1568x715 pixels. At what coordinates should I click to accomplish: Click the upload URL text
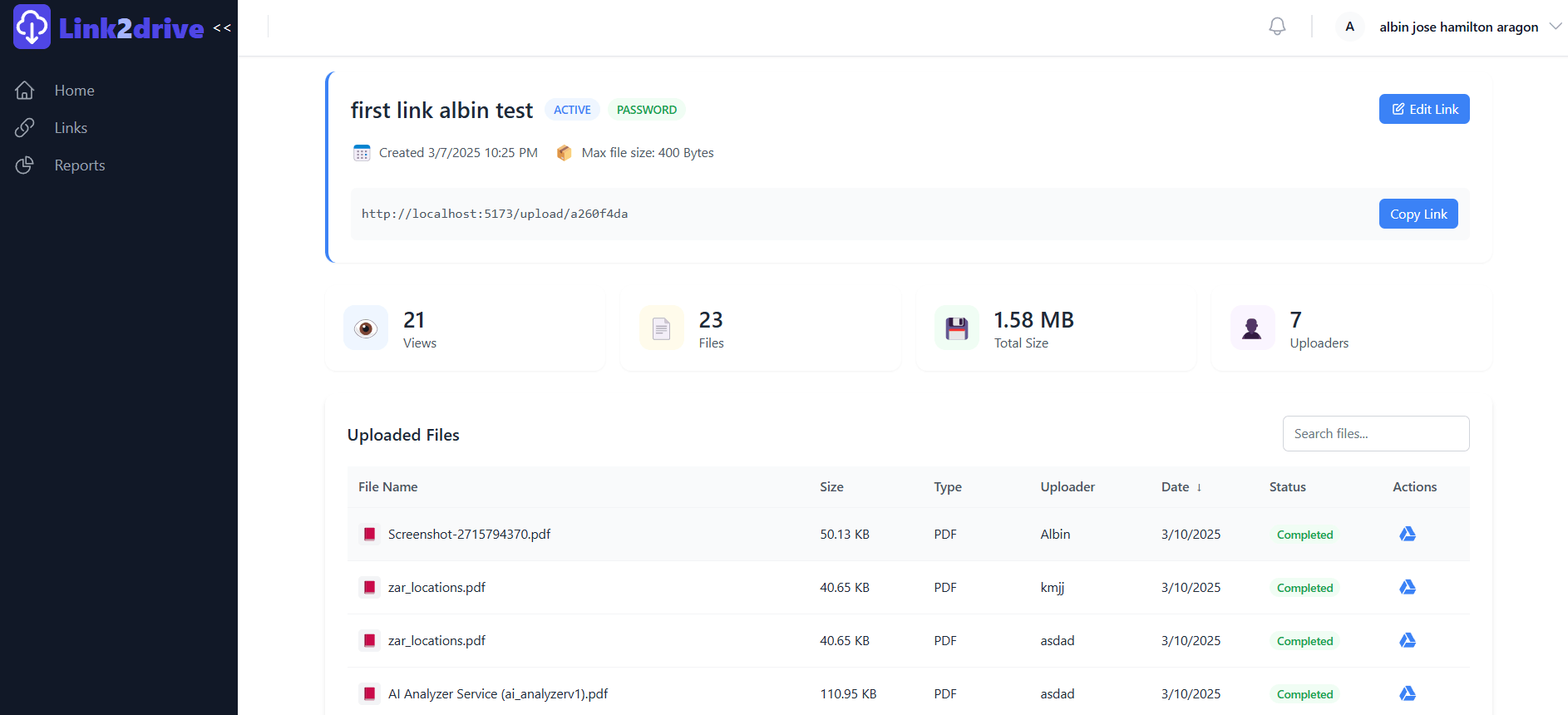(495, 214)
